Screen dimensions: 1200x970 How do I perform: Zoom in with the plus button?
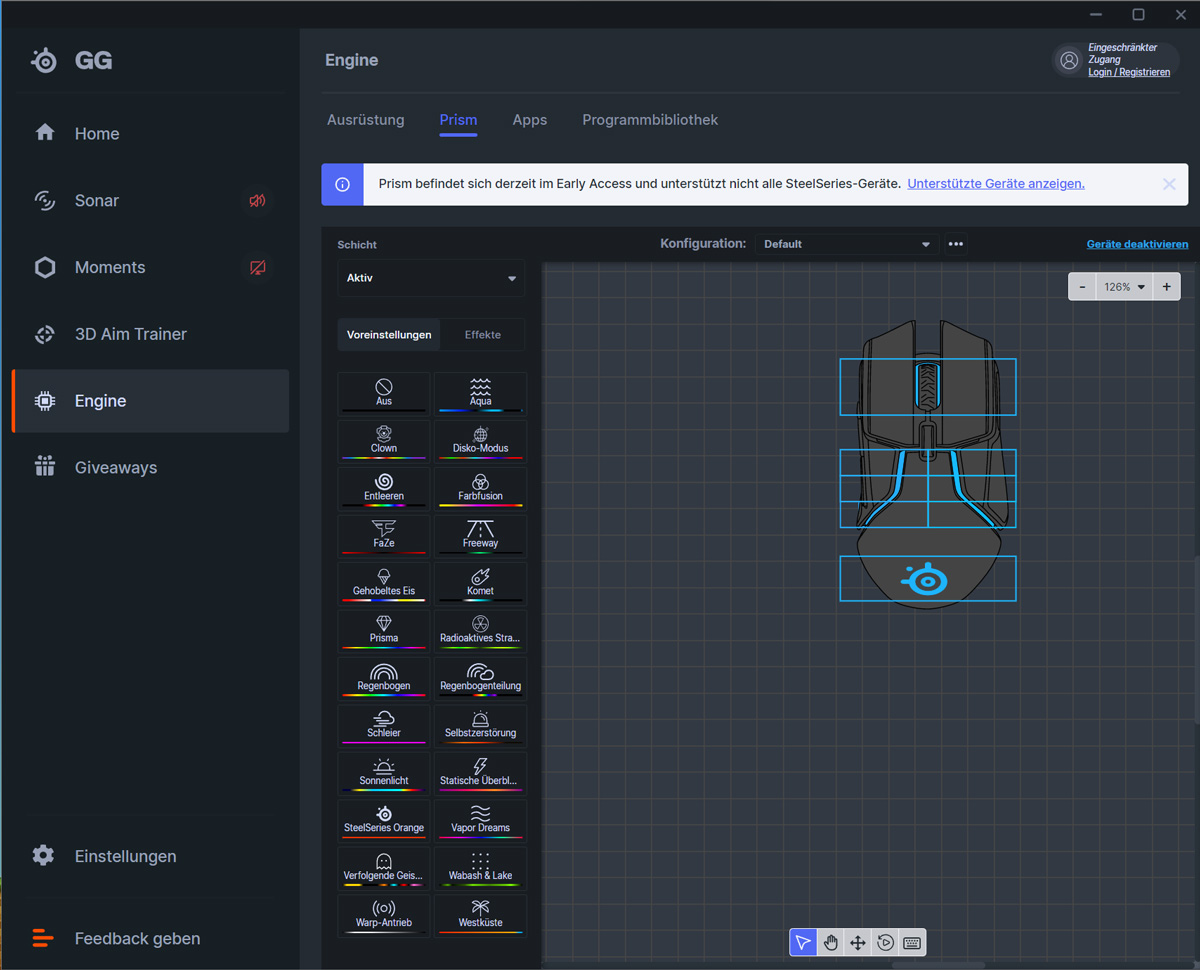click(1166, 287)
